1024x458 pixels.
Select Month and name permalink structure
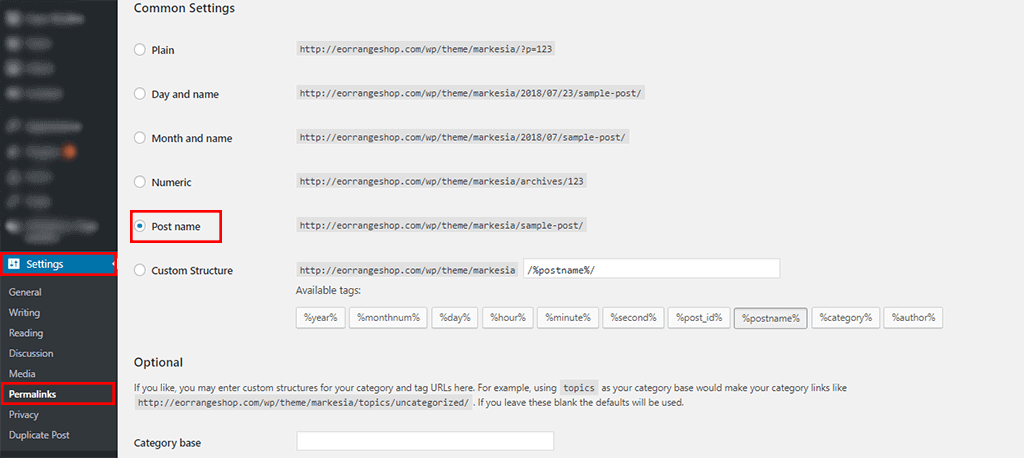(140, 138)
